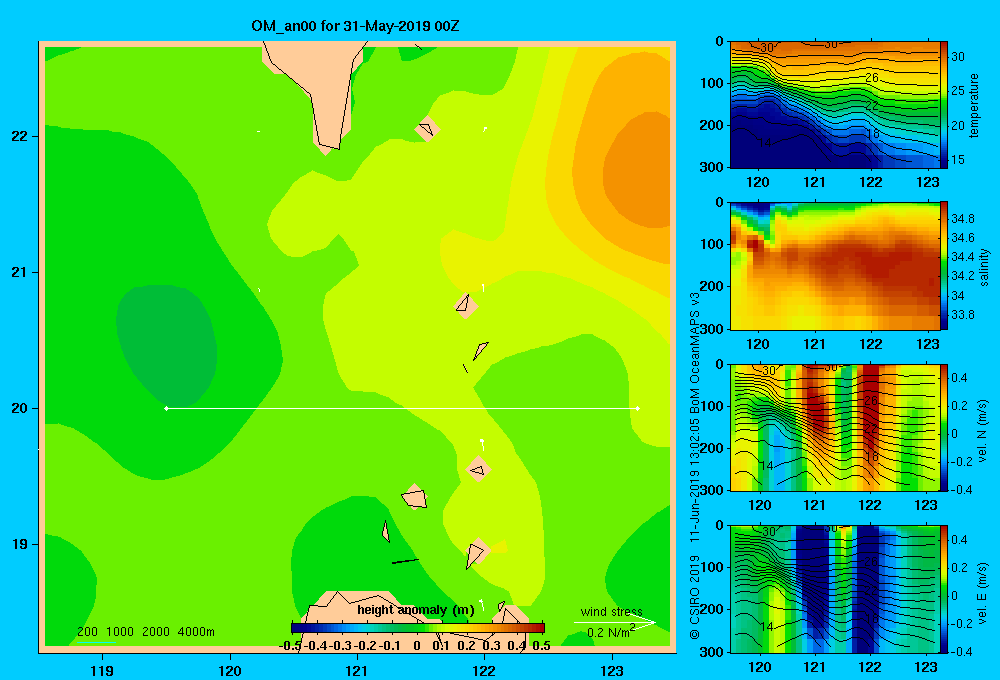The height and width of the screenshot is (680, 1000).
Task: Click the salinity color scale bar
Action: (x=944, y=266)
